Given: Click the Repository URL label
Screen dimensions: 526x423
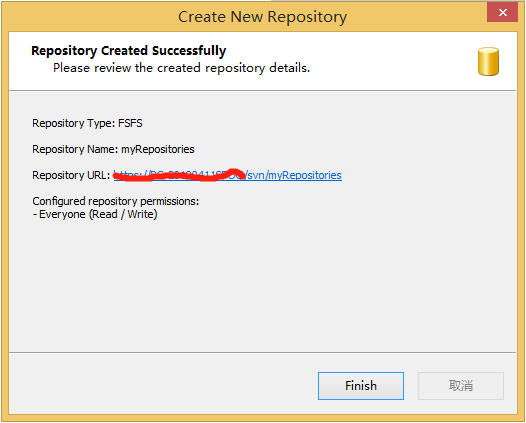Looking at the screenshot, I should coord(71,175).
